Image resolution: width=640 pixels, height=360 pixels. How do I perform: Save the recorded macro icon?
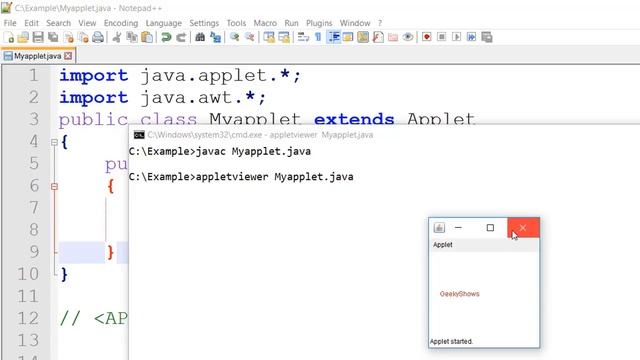point(487,37)
